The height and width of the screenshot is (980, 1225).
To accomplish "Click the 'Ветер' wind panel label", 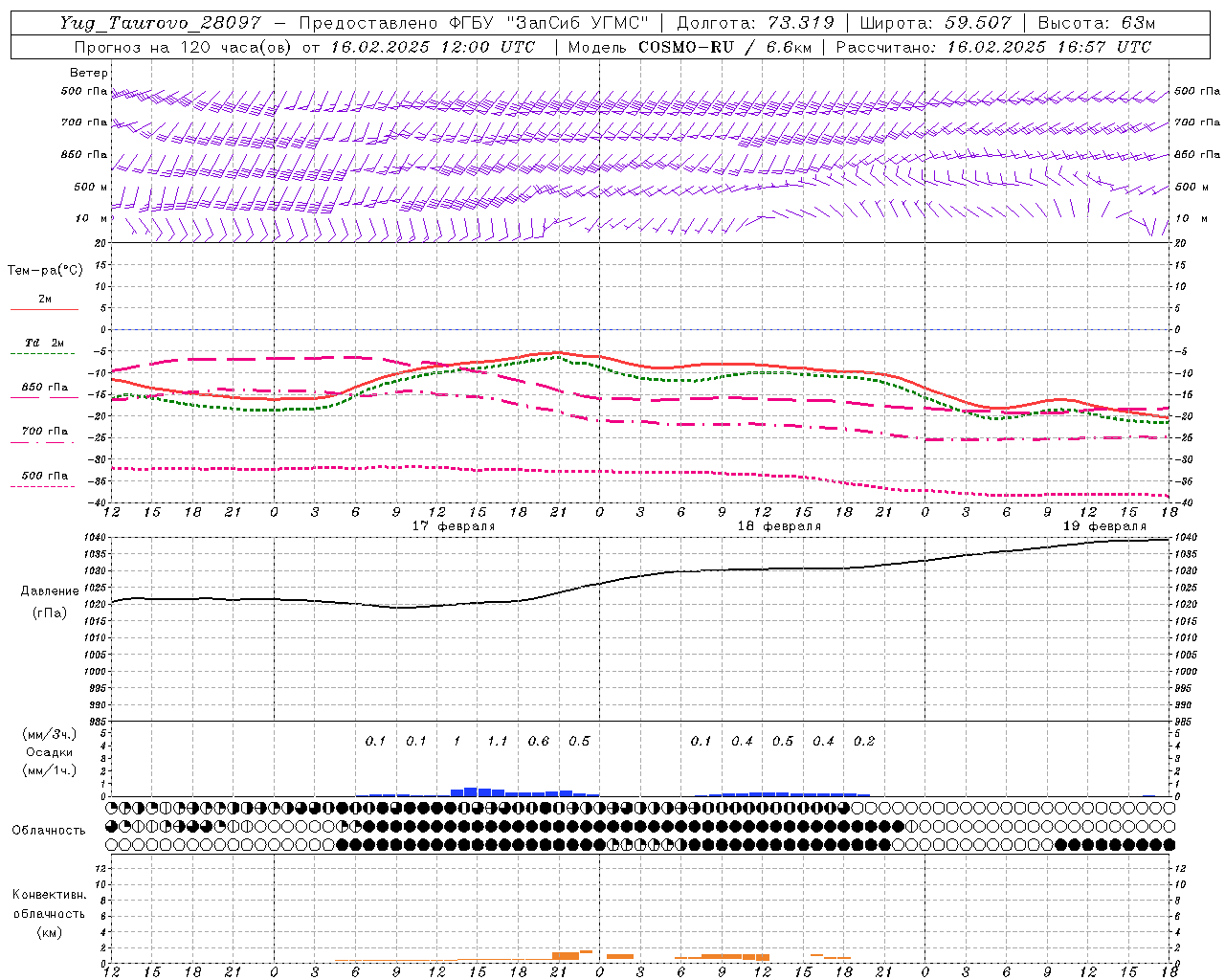I will tap(89, 73).
